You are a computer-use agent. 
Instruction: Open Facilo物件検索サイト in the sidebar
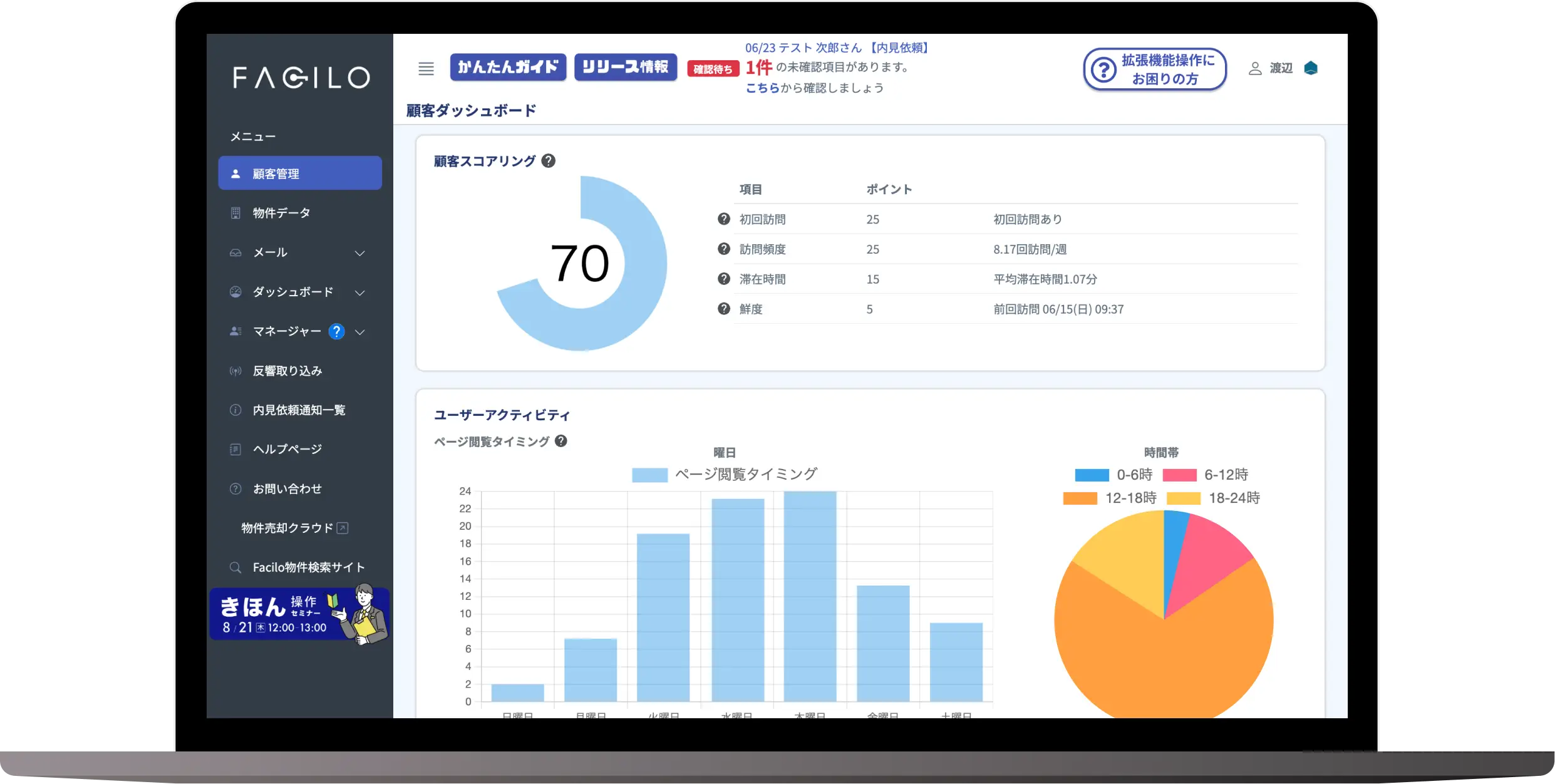click(x=300, y=567)
